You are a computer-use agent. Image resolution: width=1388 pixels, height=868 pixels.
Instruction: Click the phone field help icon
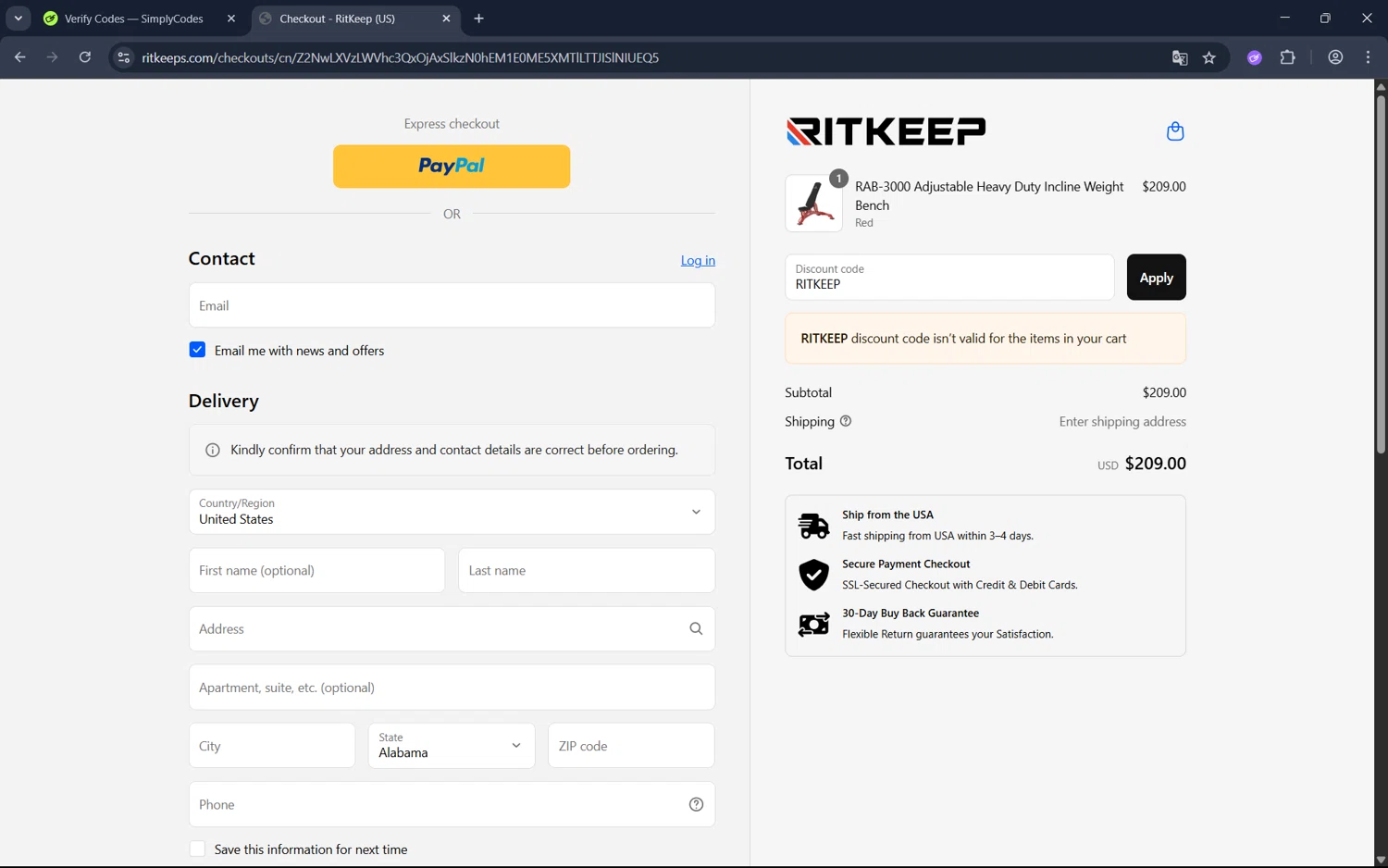point(696,805)
